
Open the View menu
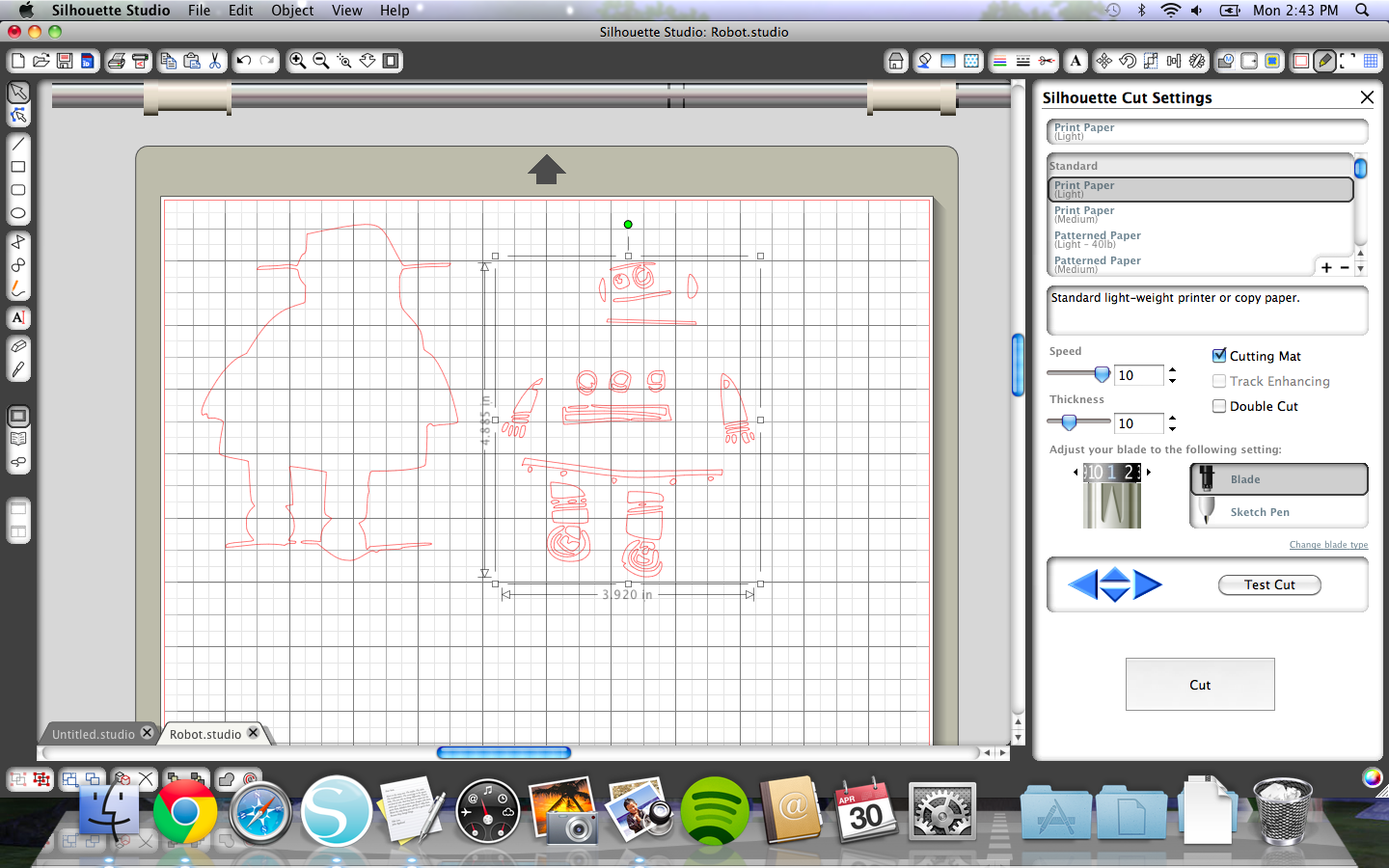pyautogui.click(x=346, y=10)
